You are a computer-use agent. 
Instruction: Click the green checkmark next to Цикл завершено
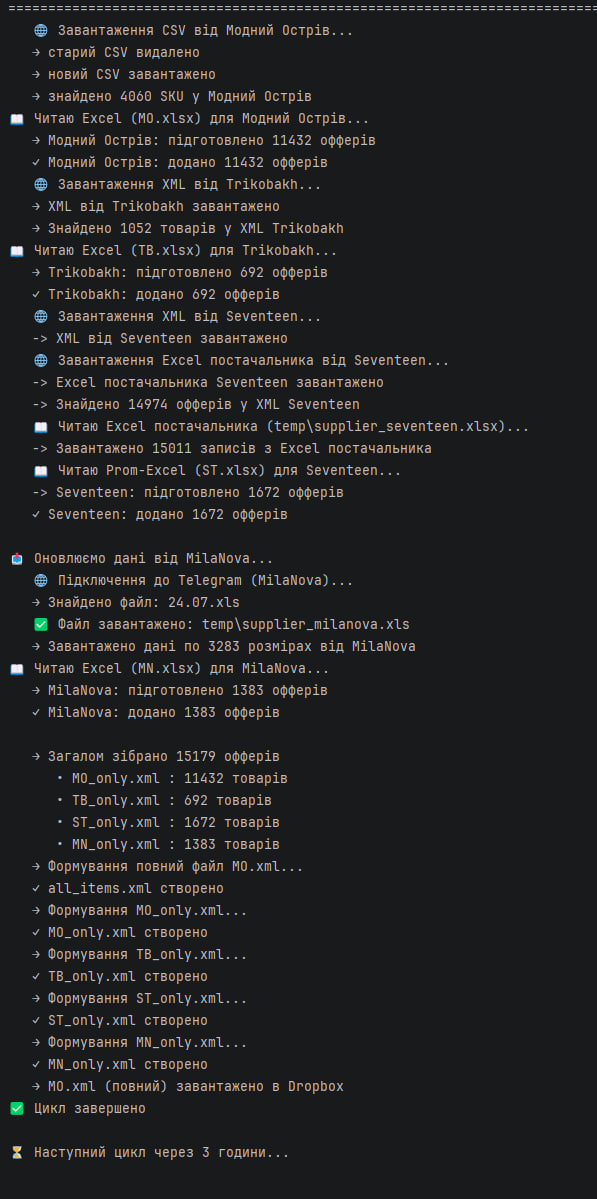[x=17, y=1109]
